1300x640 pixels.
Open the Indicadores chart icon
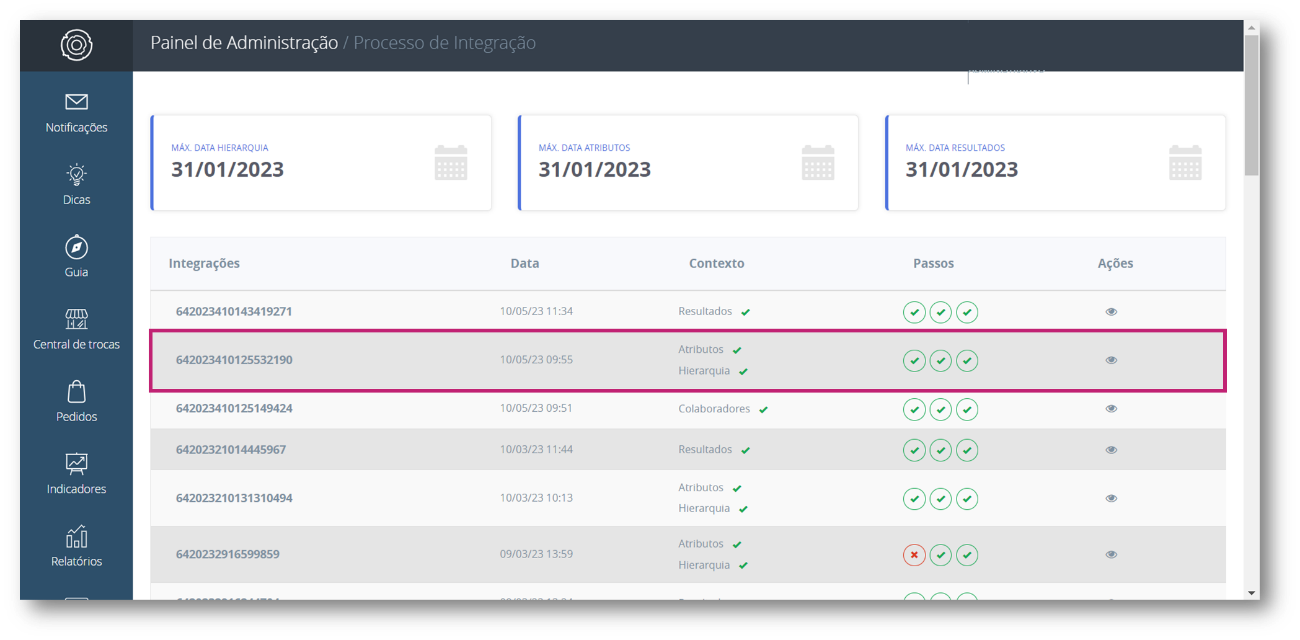(x=76, y=463)
